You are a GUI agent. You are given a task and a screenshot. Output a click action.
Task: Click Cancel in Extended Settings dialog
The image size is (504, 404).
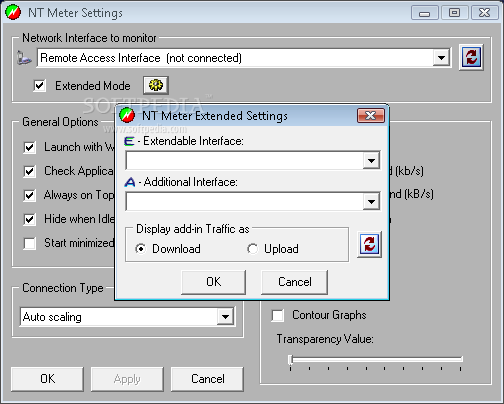coord(295,282)
